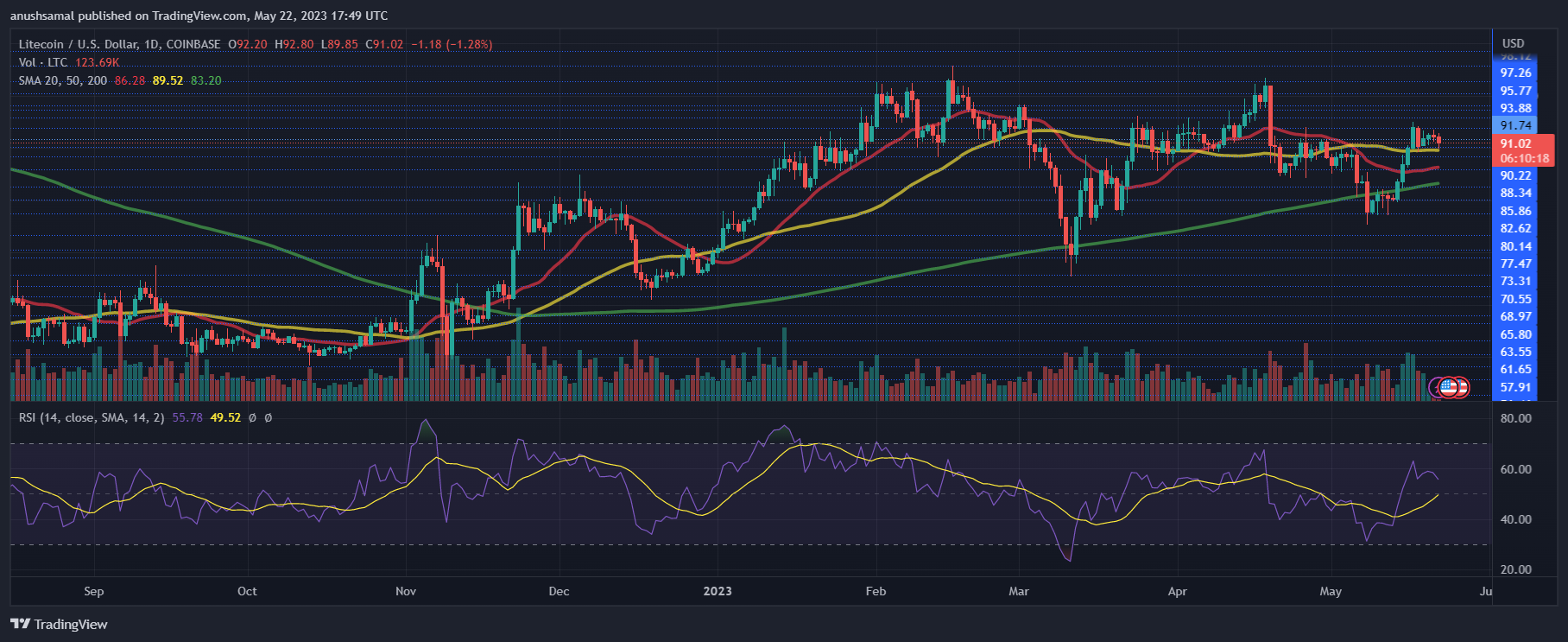
Task: Click the TradingView logo at bottom left
Action: [x=59, y=624]
